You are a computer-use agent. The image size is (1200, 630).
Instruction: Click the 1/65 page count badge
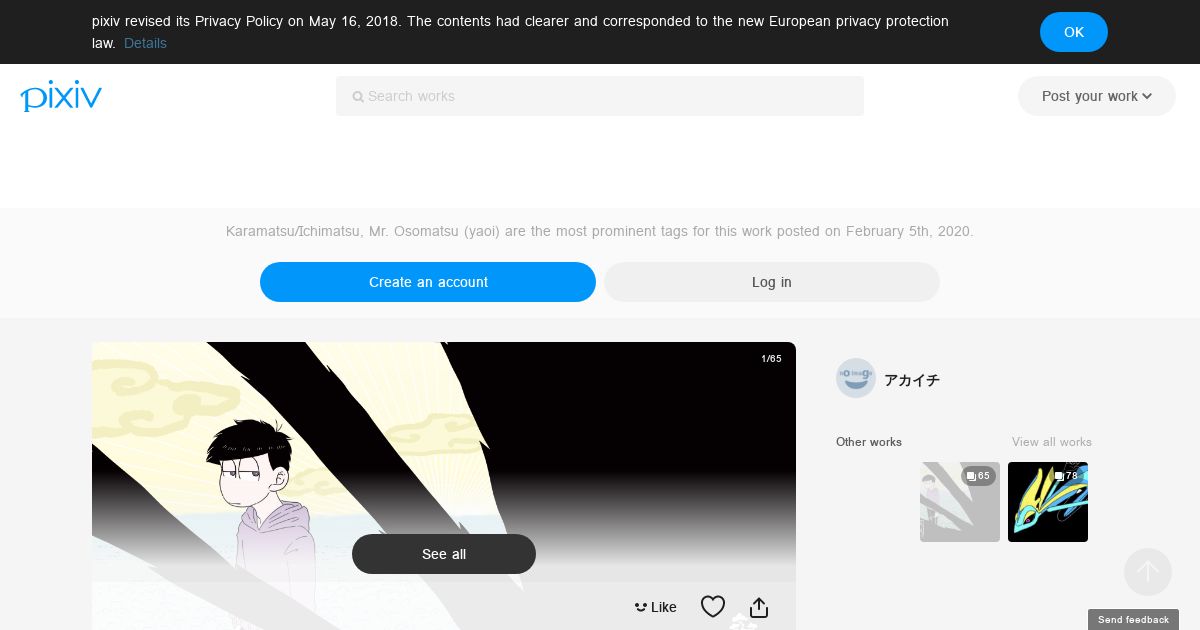click(771, 358)
